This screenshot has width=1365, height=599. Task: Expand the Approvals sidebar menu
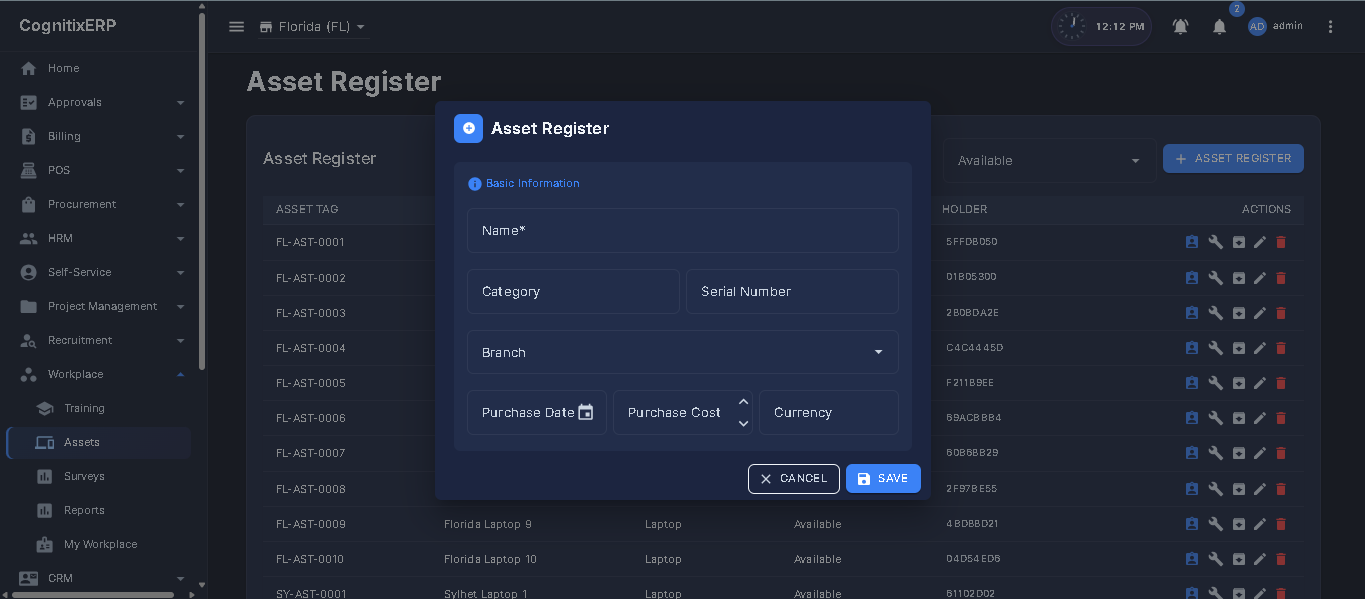103,102
